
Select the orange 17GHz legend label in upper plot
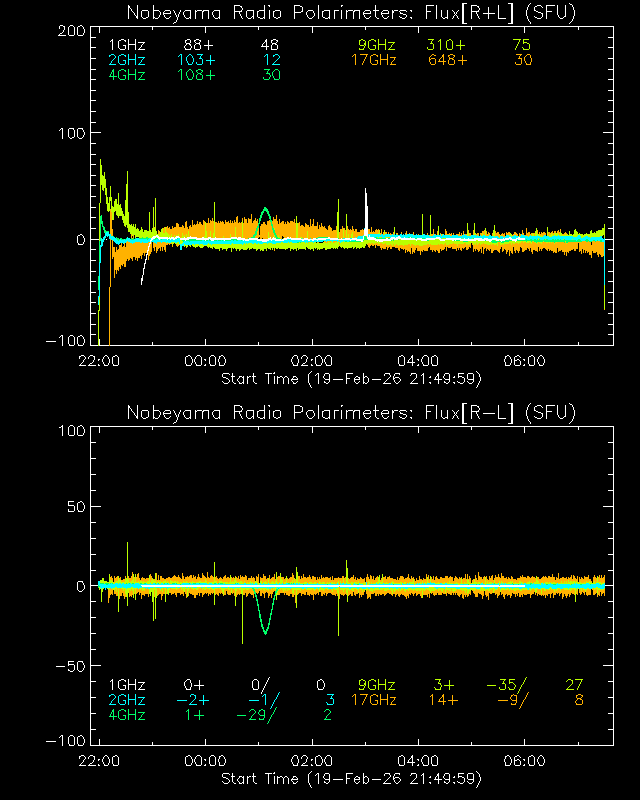point(373,61)
